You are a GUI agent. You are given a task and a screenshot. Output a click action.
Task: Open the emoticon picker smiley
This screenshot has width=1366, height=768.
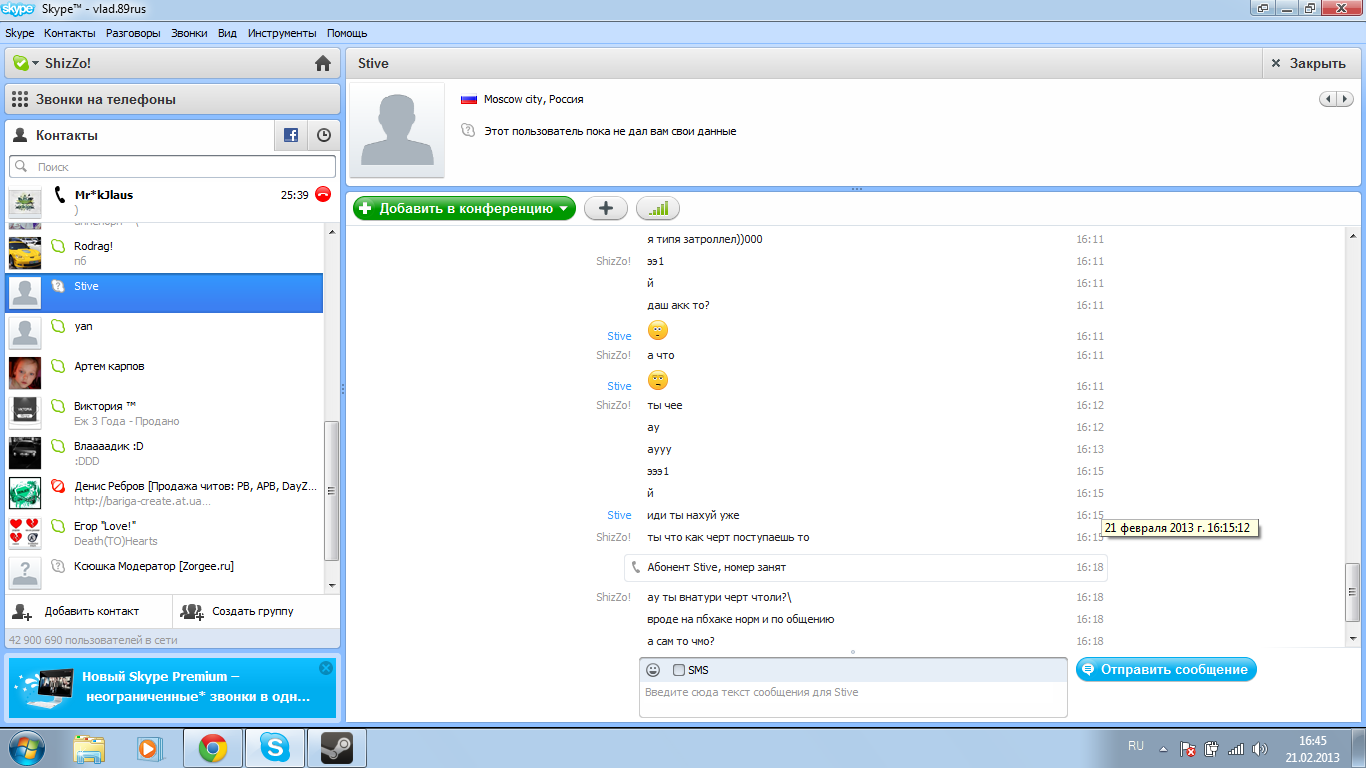pos(653,670)
